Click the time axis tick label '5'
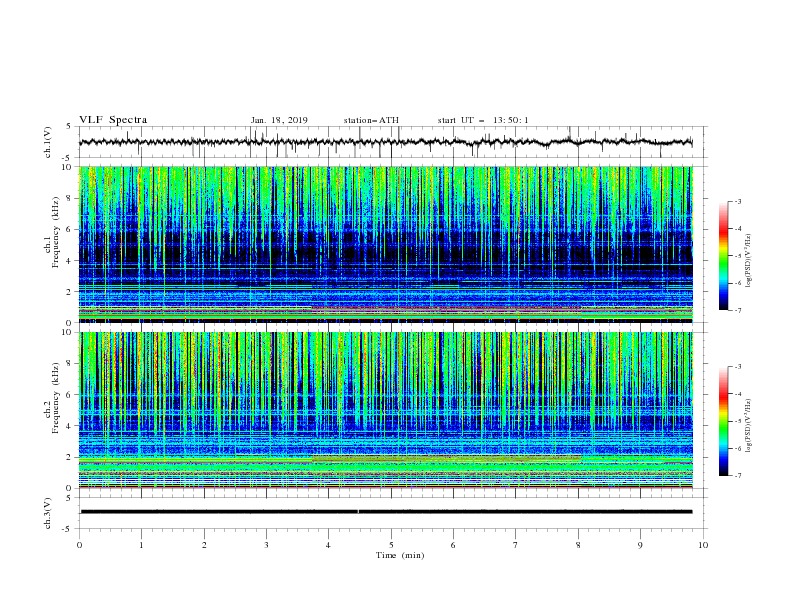This screenshot has width=792, height=612. 391,545
